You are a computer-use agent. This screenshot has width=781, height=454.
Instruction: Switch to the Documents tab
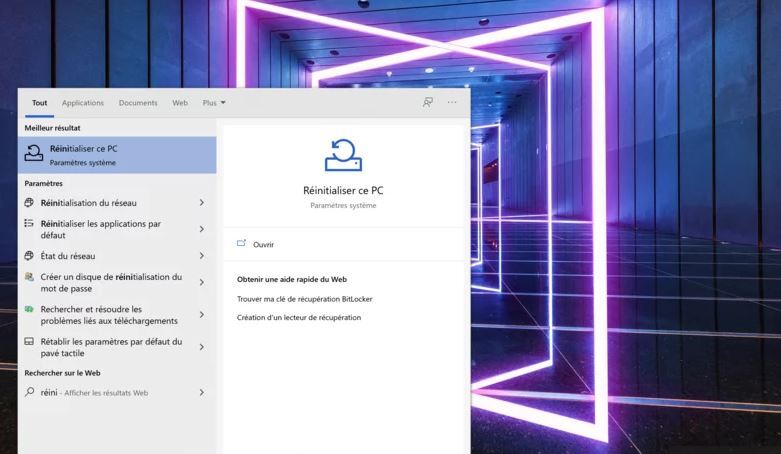click(138, 103)
